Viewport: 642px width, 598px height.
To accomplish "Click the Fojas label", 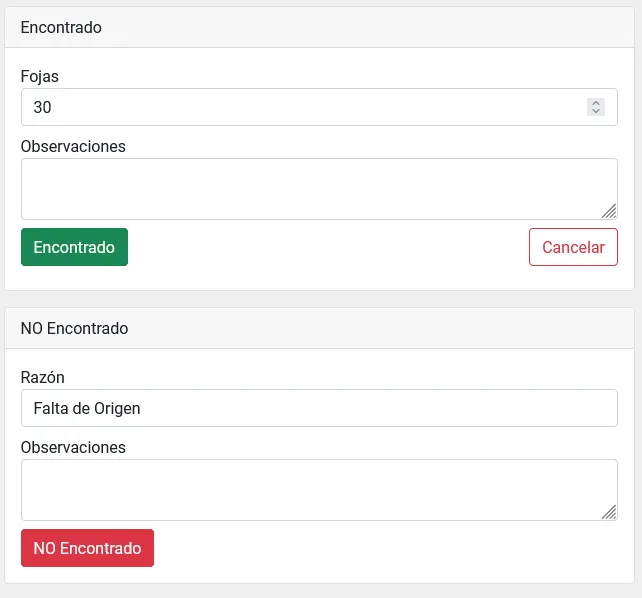I will pyautogui.click(x=41, y=76).
